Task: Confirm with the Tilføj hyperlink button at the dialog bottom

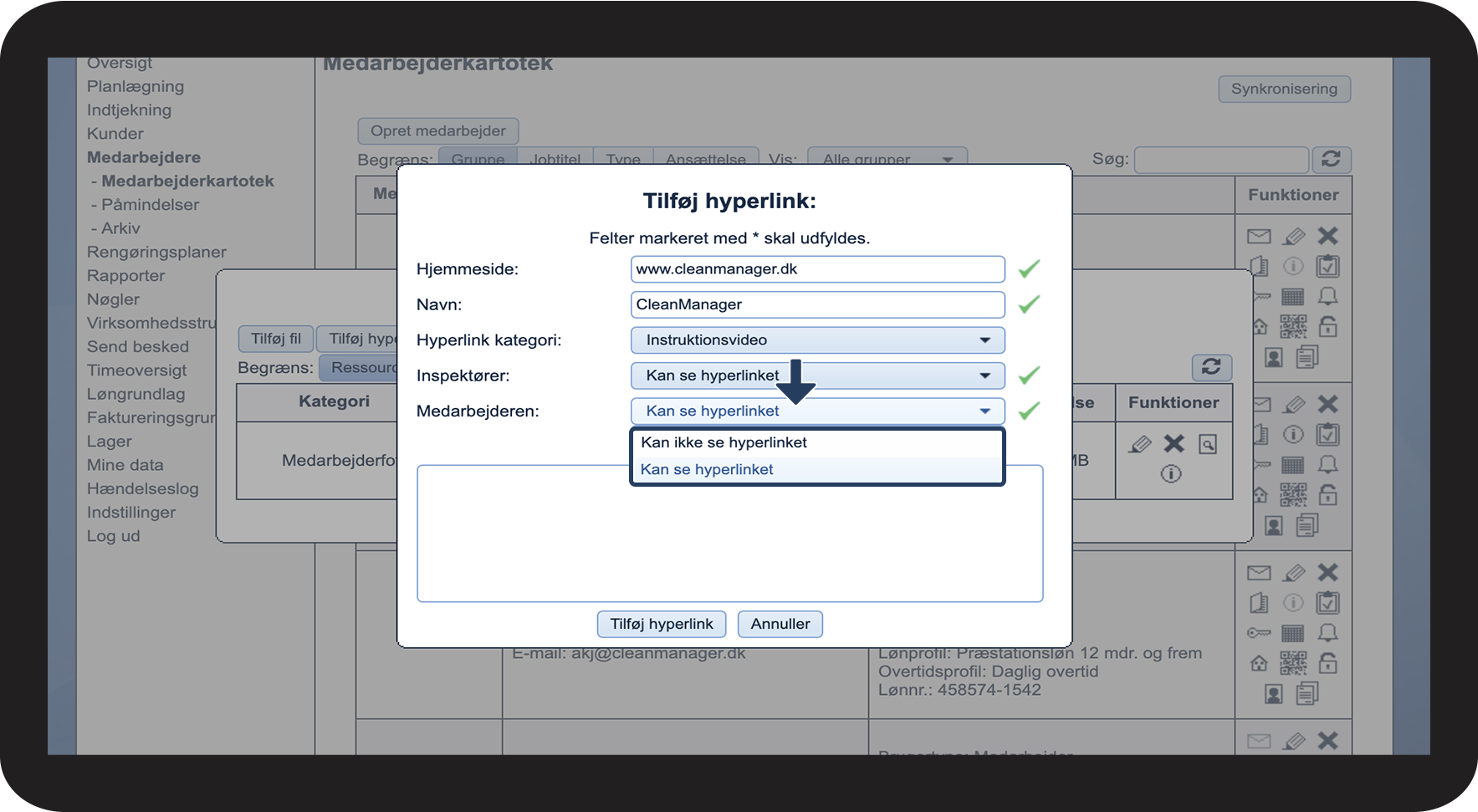Action: tap(661, 624)
